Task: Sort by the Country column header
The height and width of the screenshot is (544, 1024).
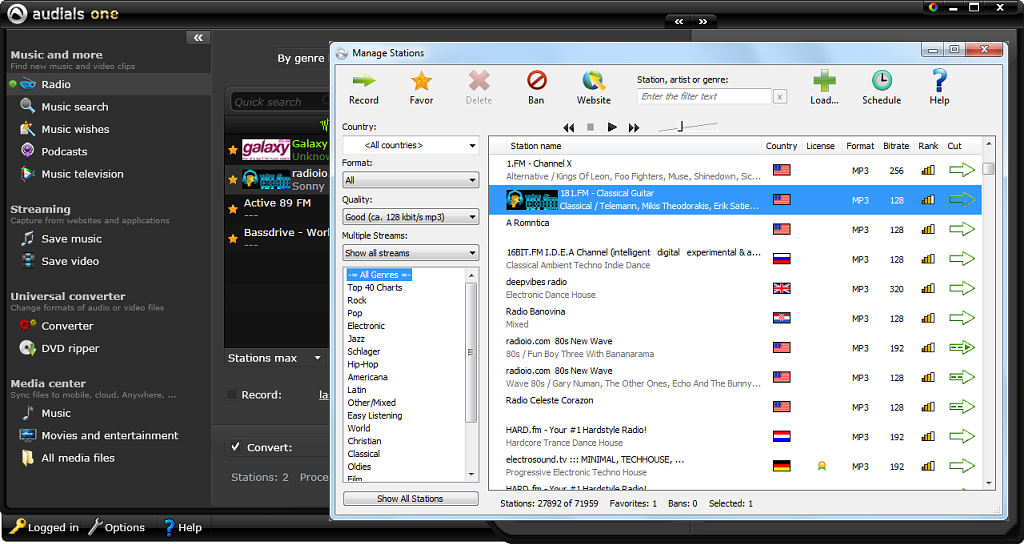Action: [781, 146]
